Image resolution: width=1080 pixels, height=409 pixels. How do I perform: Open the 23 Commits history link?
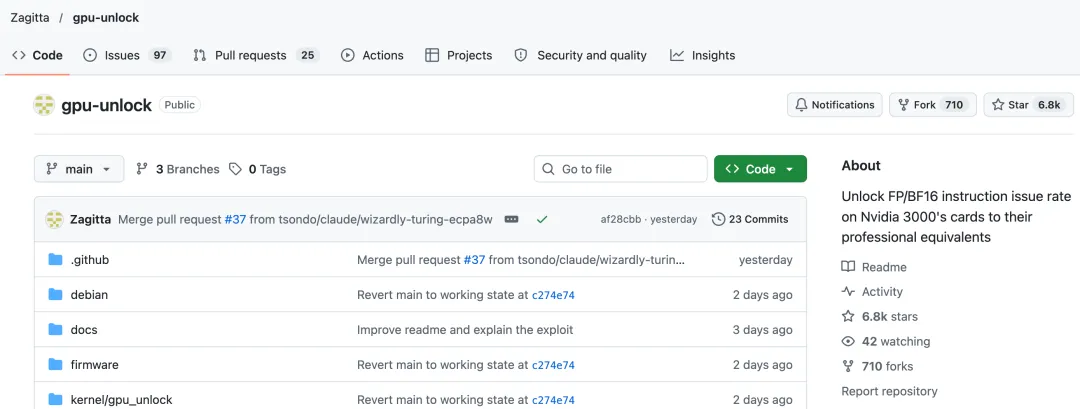(750, 220)
